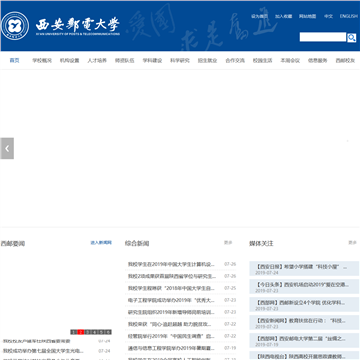Click inside the search input box

(323, 37)
